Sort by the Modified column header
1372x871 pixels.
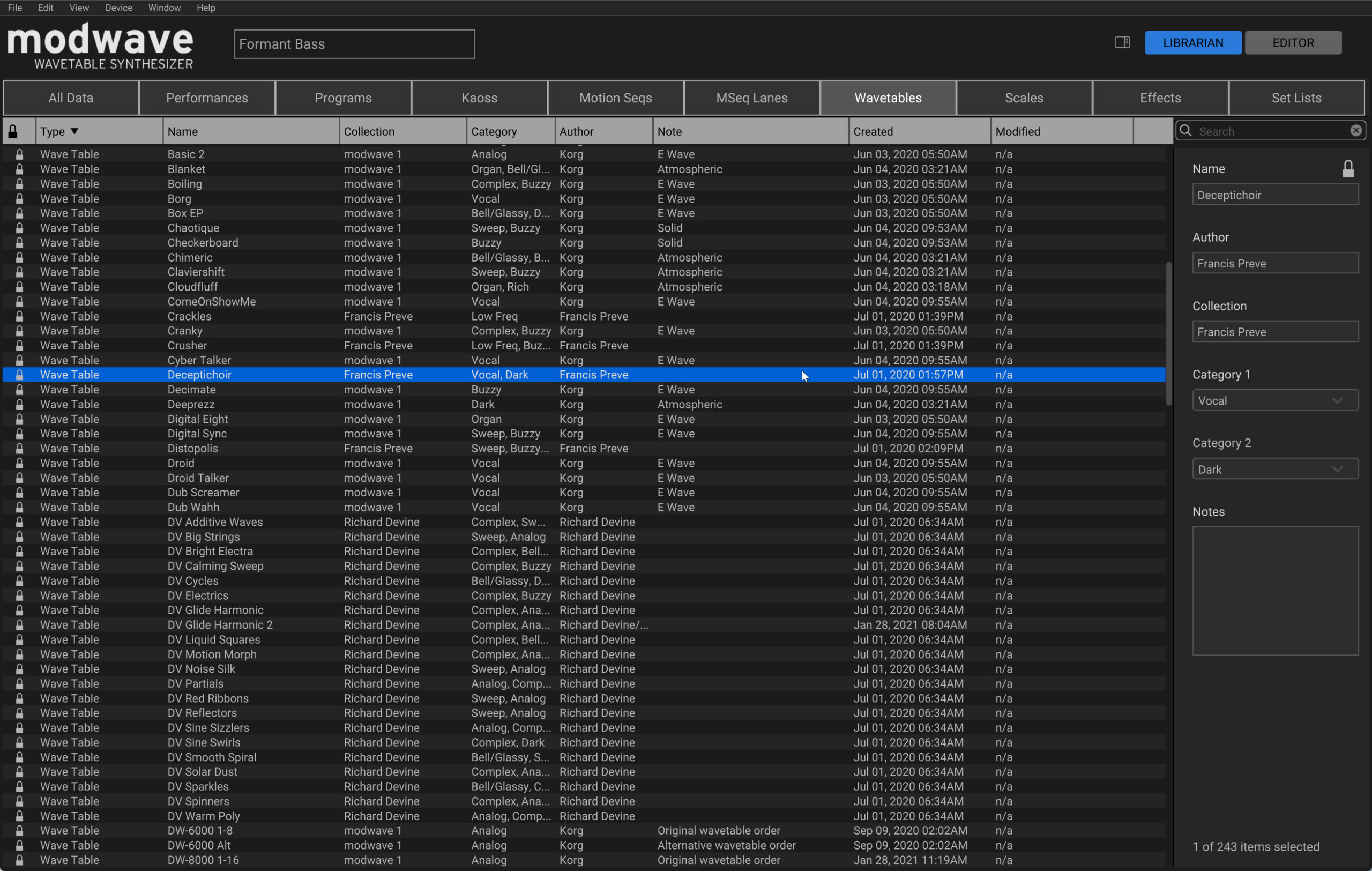[1062, 132]
